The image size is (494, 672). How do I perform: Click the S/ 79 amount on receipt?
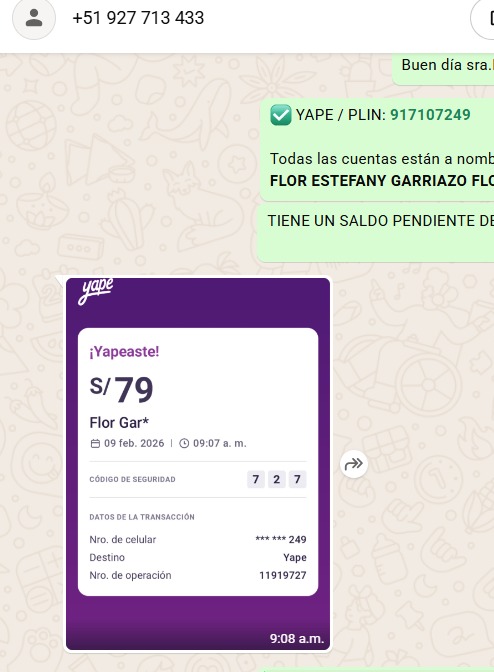[x=121, y=389]
